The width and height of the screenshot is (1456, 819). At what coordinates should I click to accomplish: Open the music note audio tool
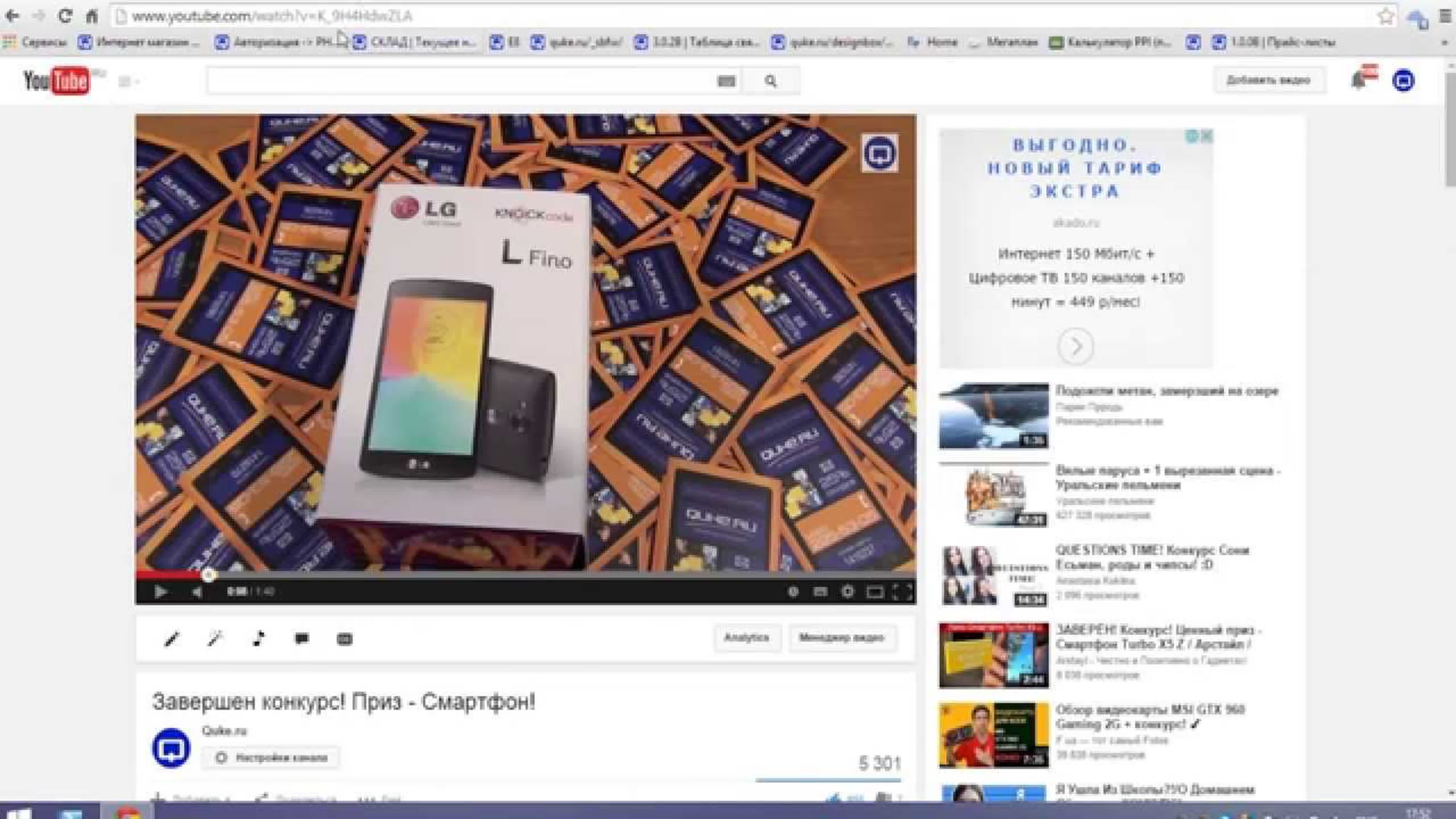click(x=258, y=639)
